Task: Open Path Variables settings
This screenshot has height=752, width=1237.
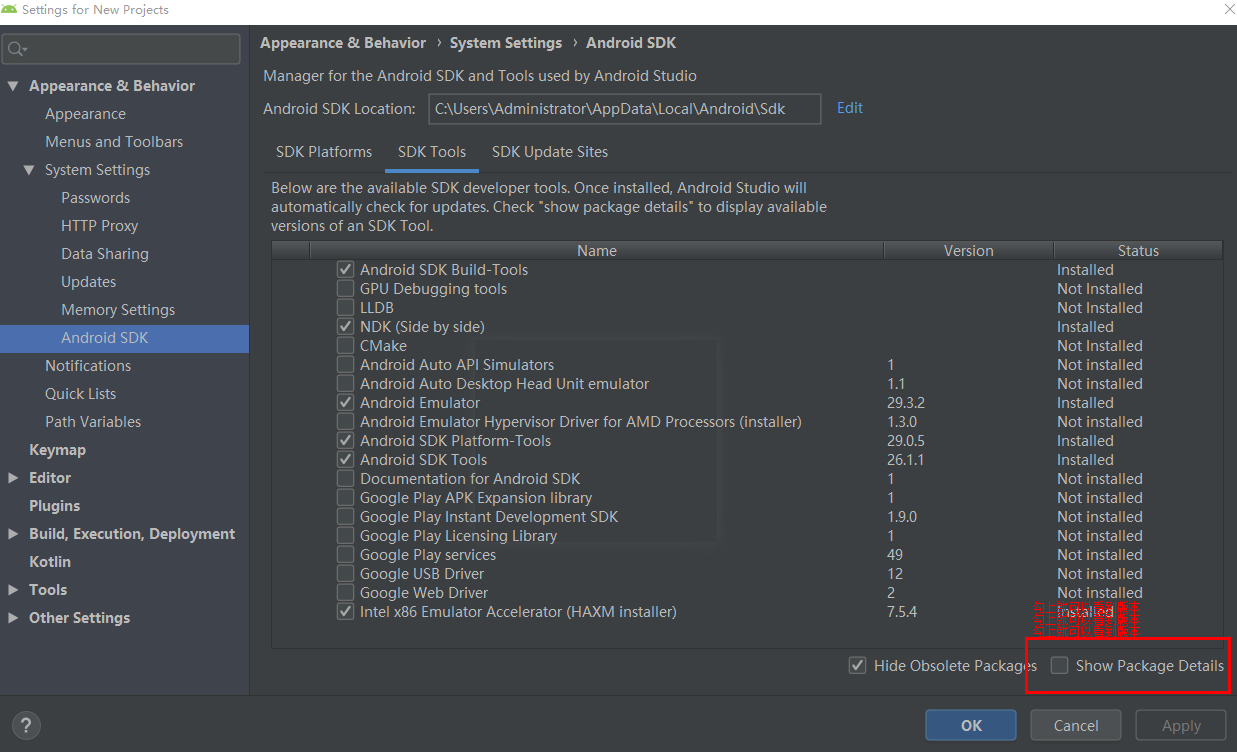Action: [x=93, y=422]
